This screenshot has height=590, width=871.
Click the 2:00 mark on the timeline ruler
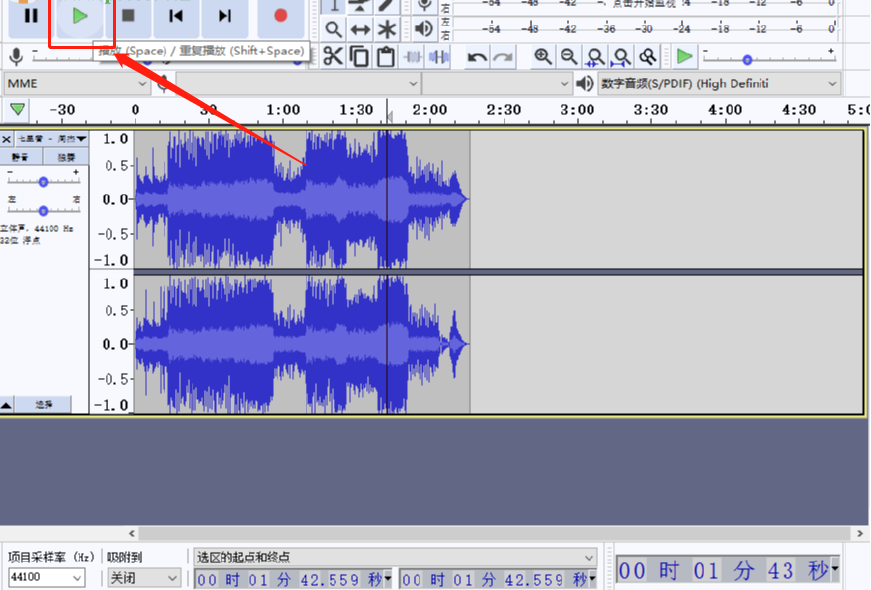[x=429, y=110]
